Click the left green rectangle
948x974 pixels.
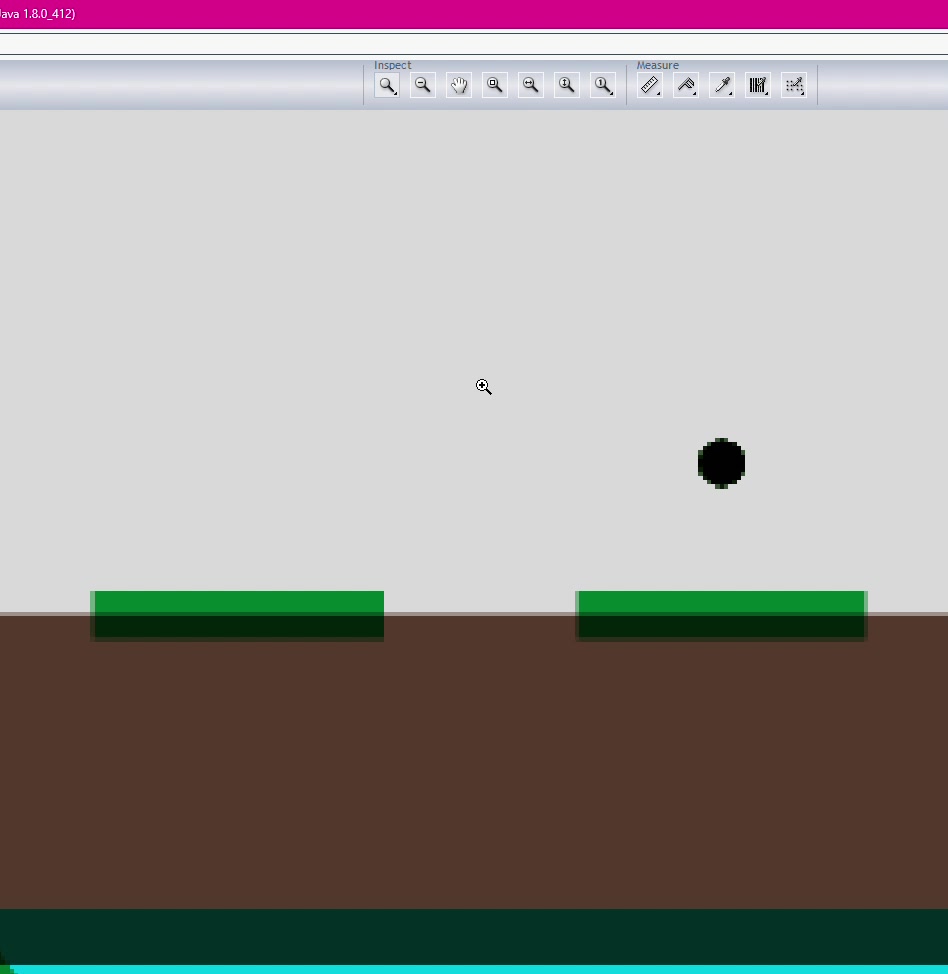click(238, 615)
